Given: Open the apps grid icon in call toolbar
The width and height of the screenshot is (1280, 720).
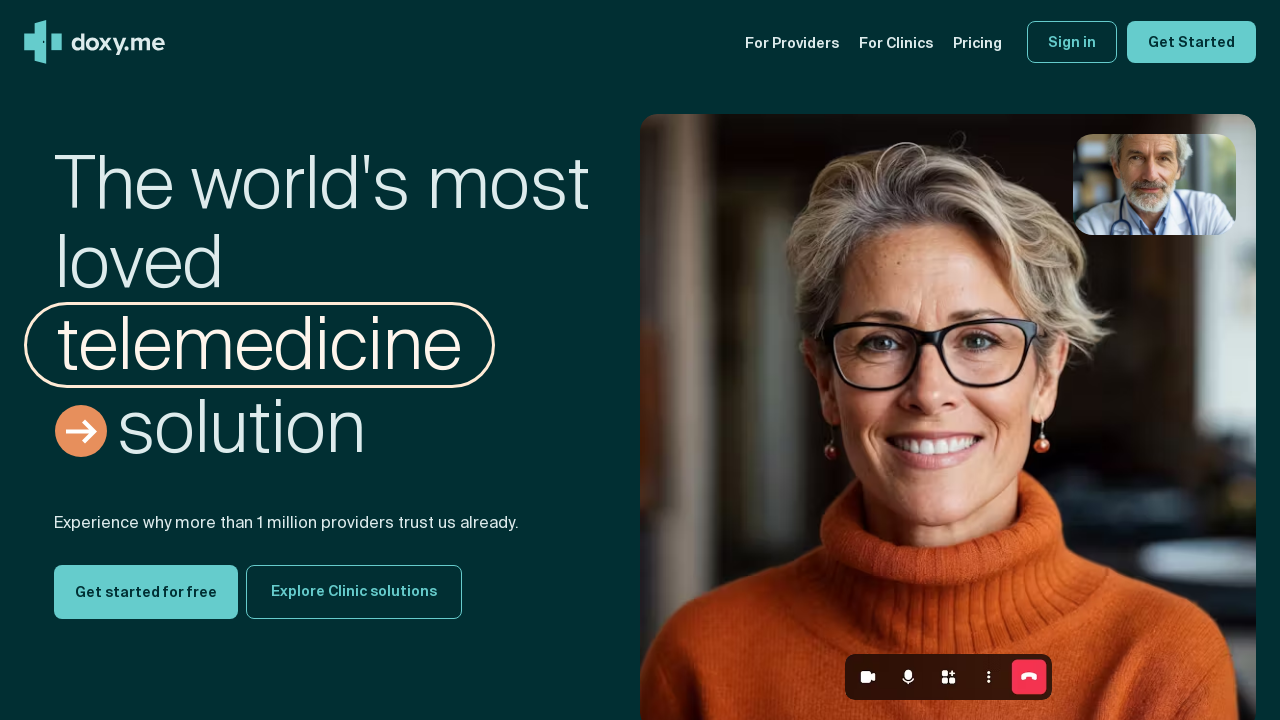Looking at the screenshot, I should pyautogui.click(x=948, y=677).
